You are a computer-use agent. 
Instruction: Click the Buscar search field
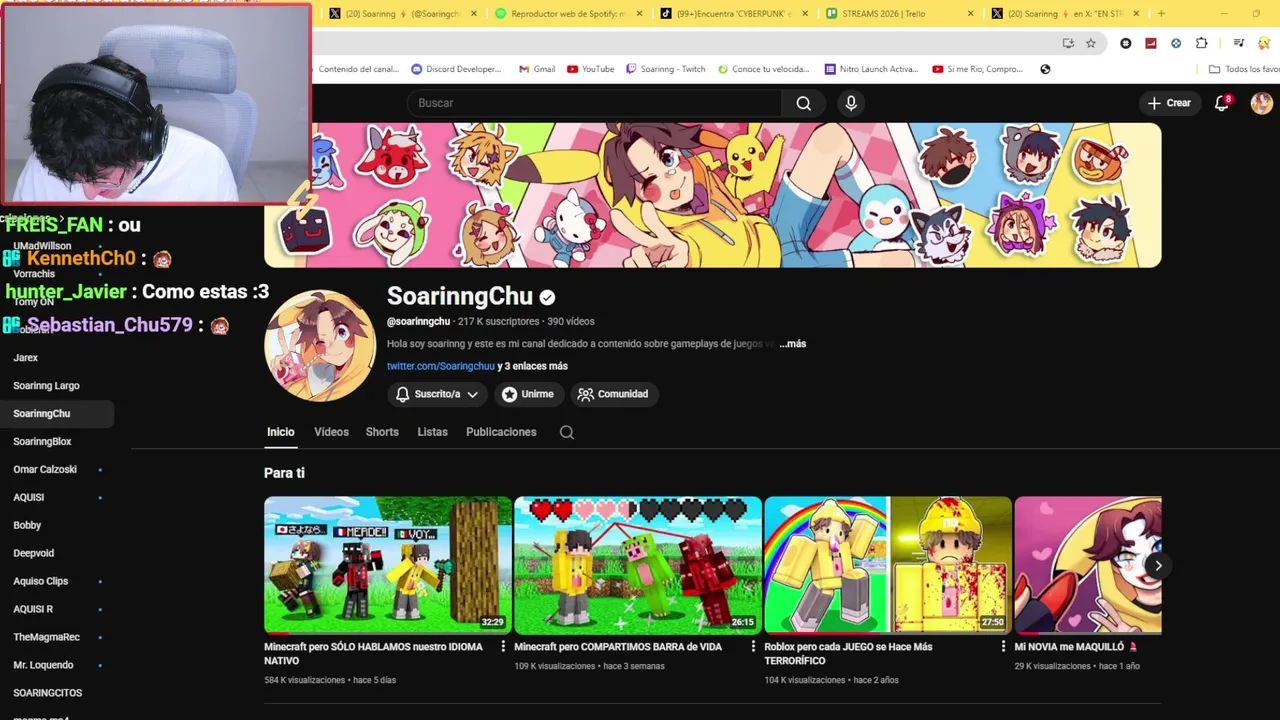tap(594, 103)
